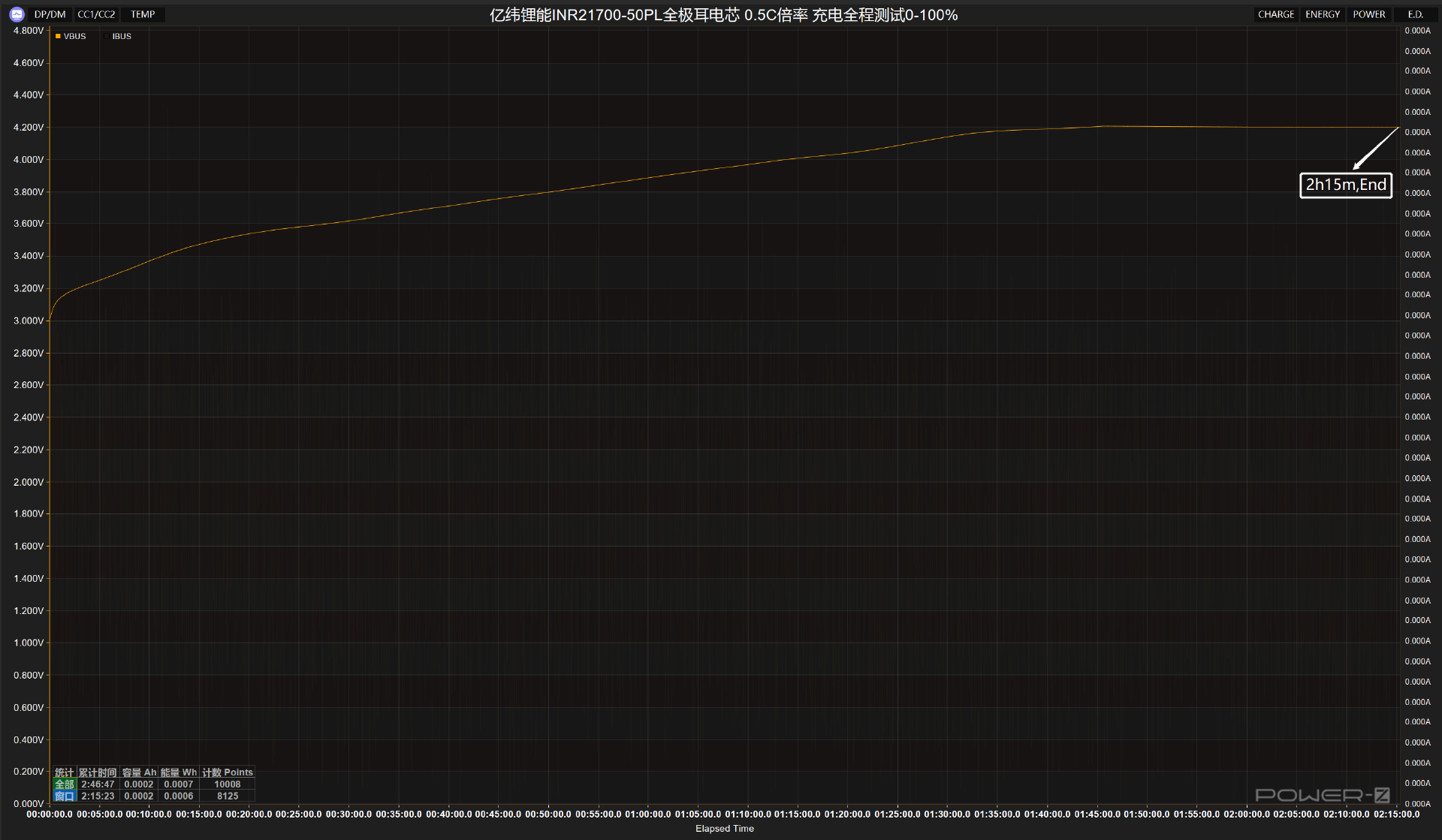
Task: Select the 全部 row label in stats table
Action: click(65, 784)
